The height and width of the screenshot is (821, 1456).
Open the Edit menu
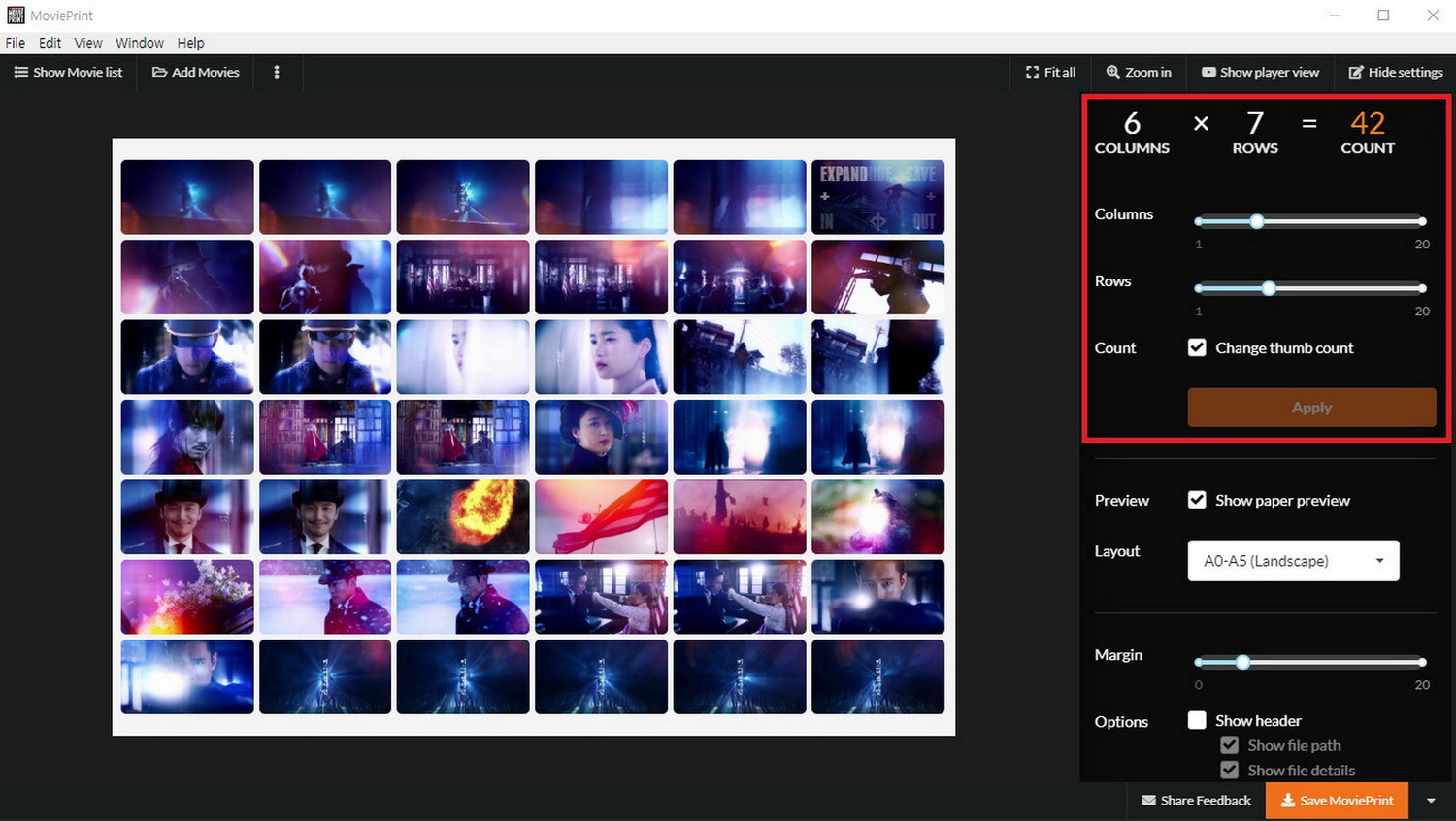(50, 43)
